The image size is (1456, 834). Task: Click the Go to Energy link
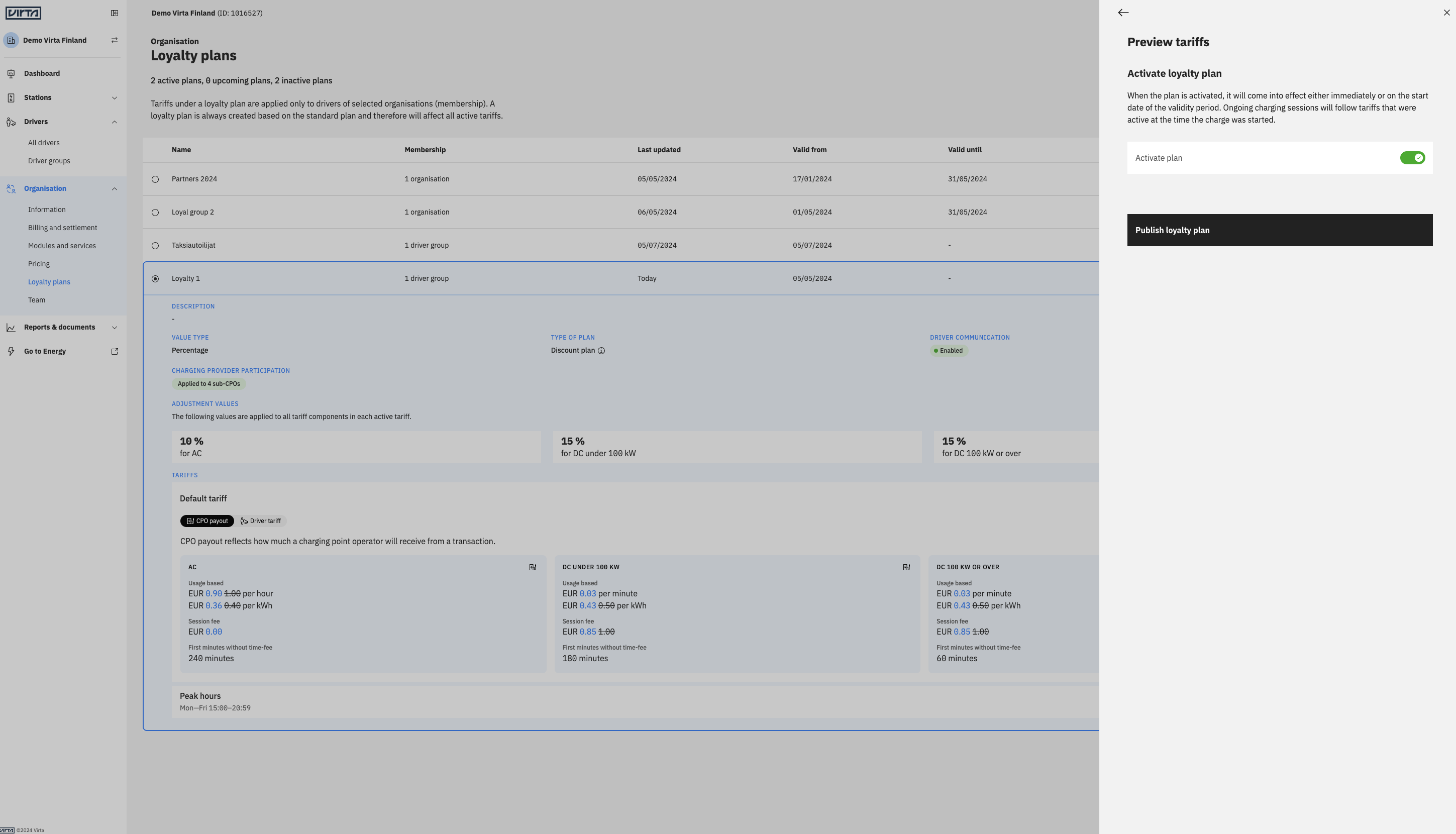coord(45,351)
